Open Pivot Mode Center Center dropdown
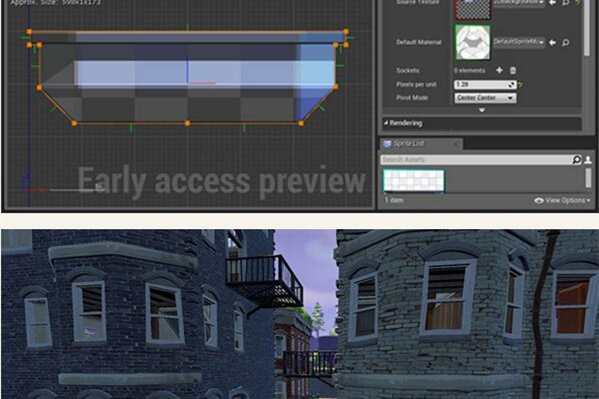Viewport: 599px width, 399px height. coord(485,98)
